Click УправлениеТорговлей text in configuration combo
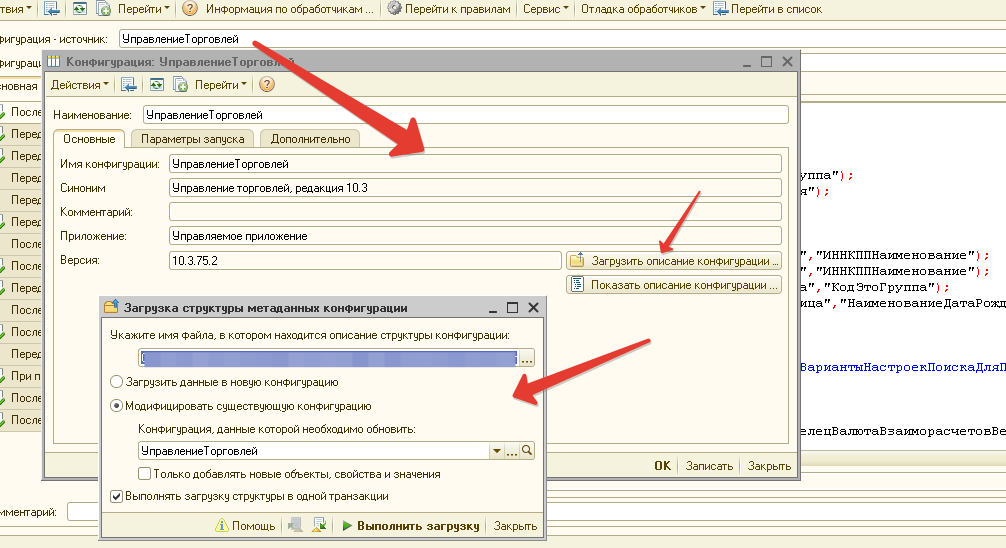Screen dimensions: 1006x548 point(199,451)
